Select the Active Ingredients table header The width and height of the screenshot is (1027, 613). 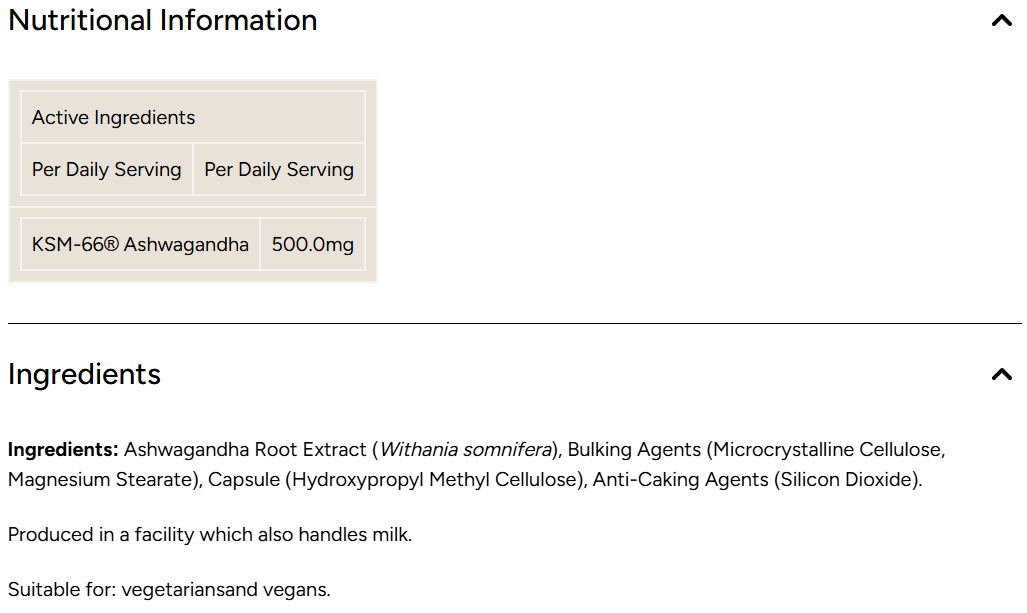[x=193, y=117]
